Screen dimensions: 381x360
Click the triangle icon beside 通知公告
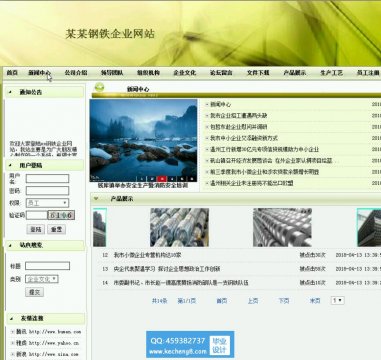click(x=10, y=92)
